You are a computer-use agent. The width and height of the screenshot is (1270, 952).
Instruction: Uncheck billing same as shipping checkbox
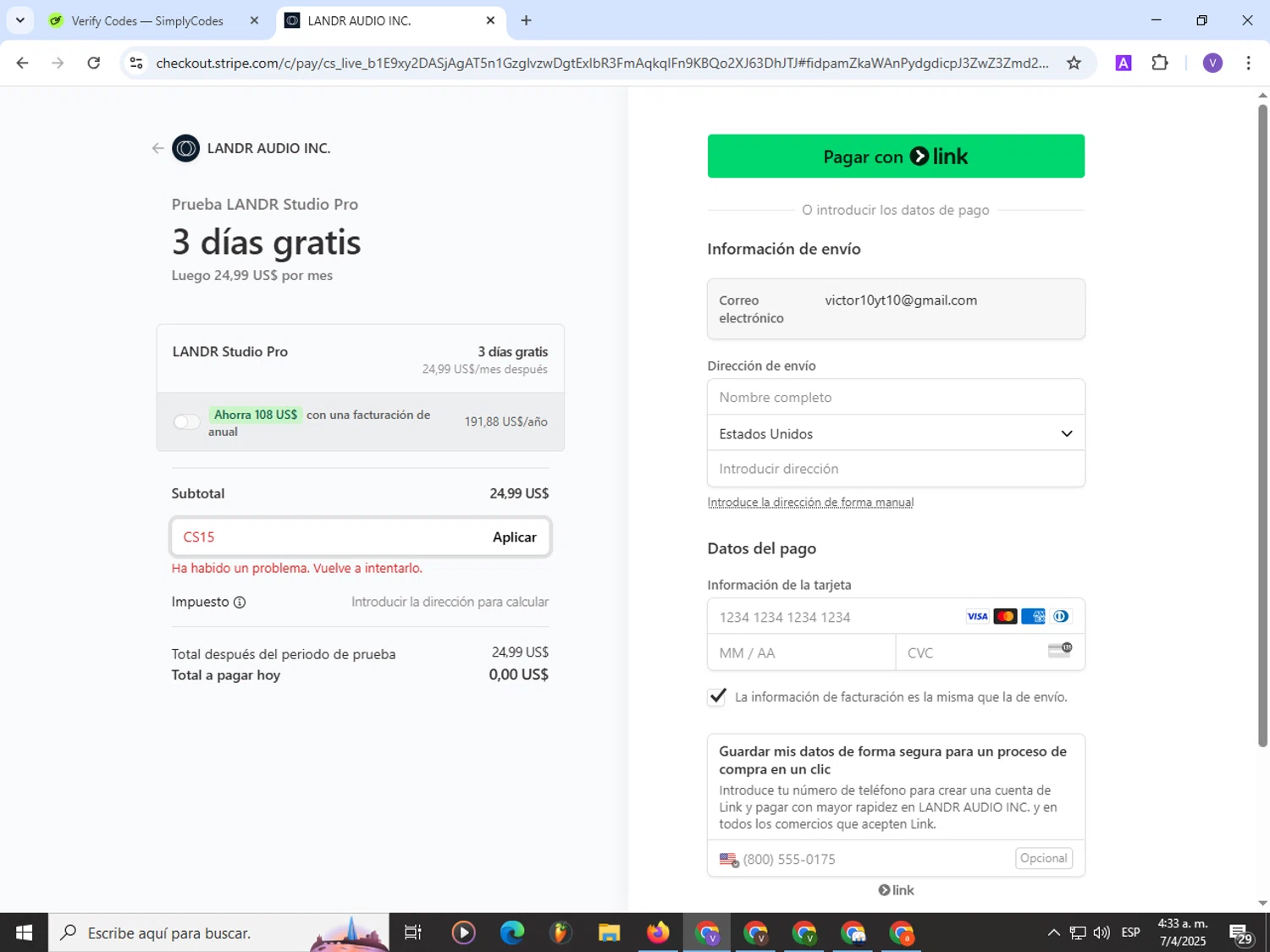point(717,696)
